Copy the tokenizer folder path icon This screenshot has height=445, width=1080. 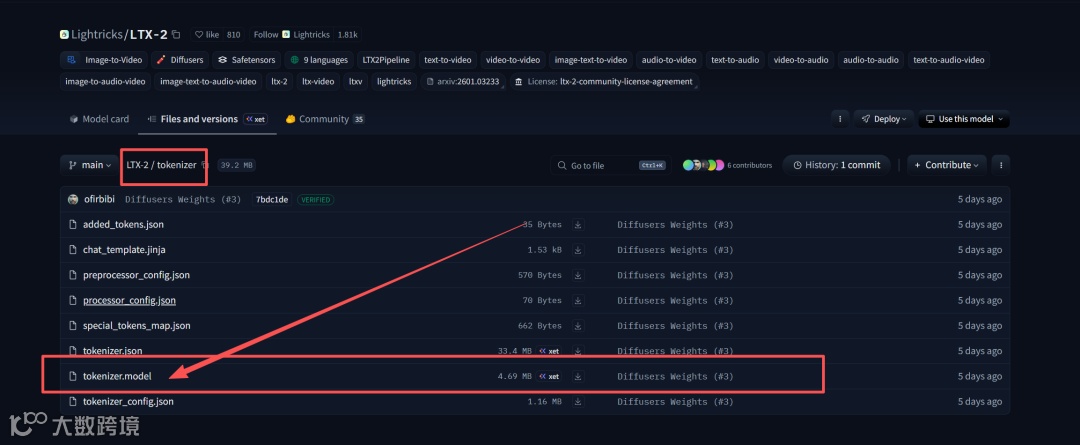point(204,165)
